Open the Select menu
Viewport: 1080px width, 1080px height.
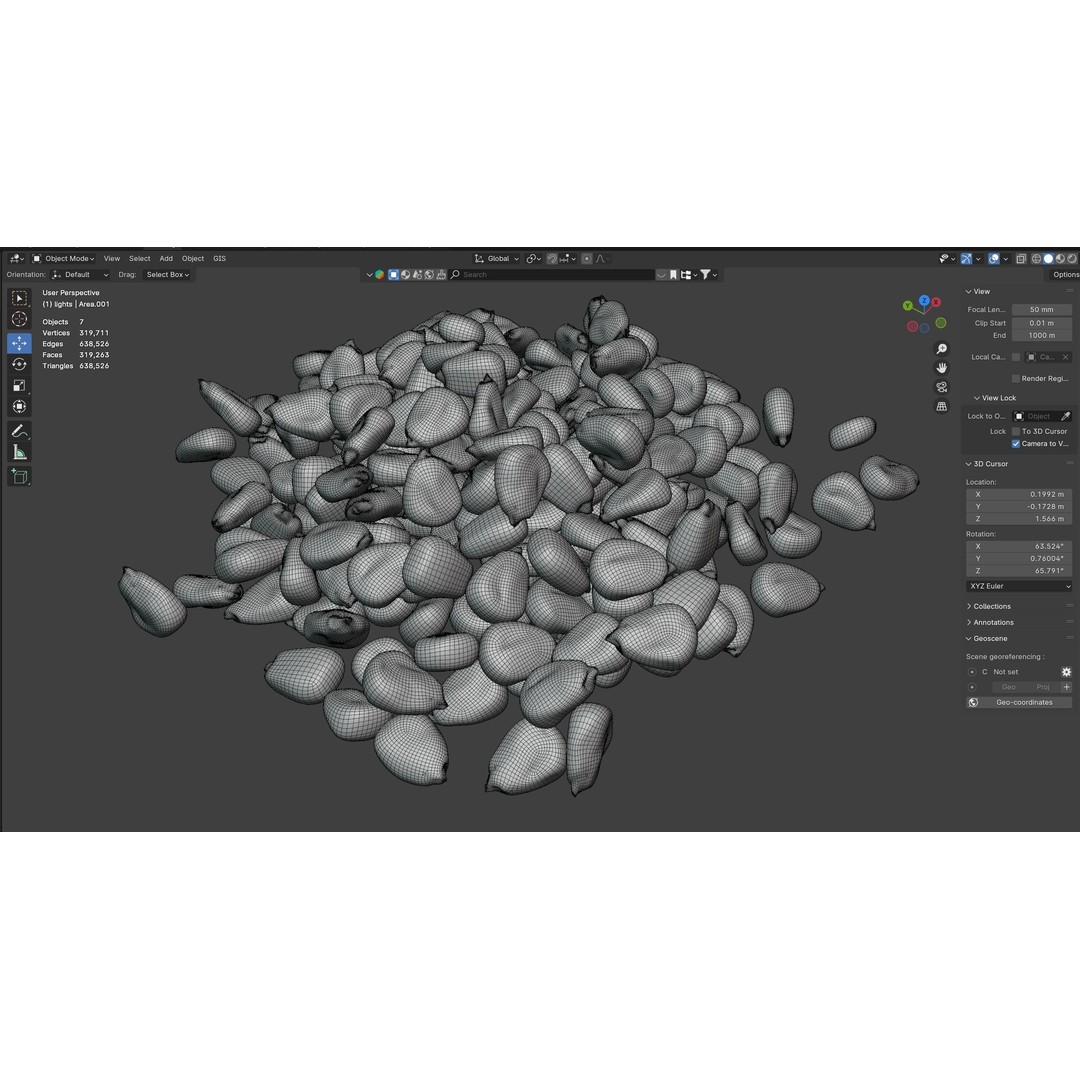coord(139,258)
